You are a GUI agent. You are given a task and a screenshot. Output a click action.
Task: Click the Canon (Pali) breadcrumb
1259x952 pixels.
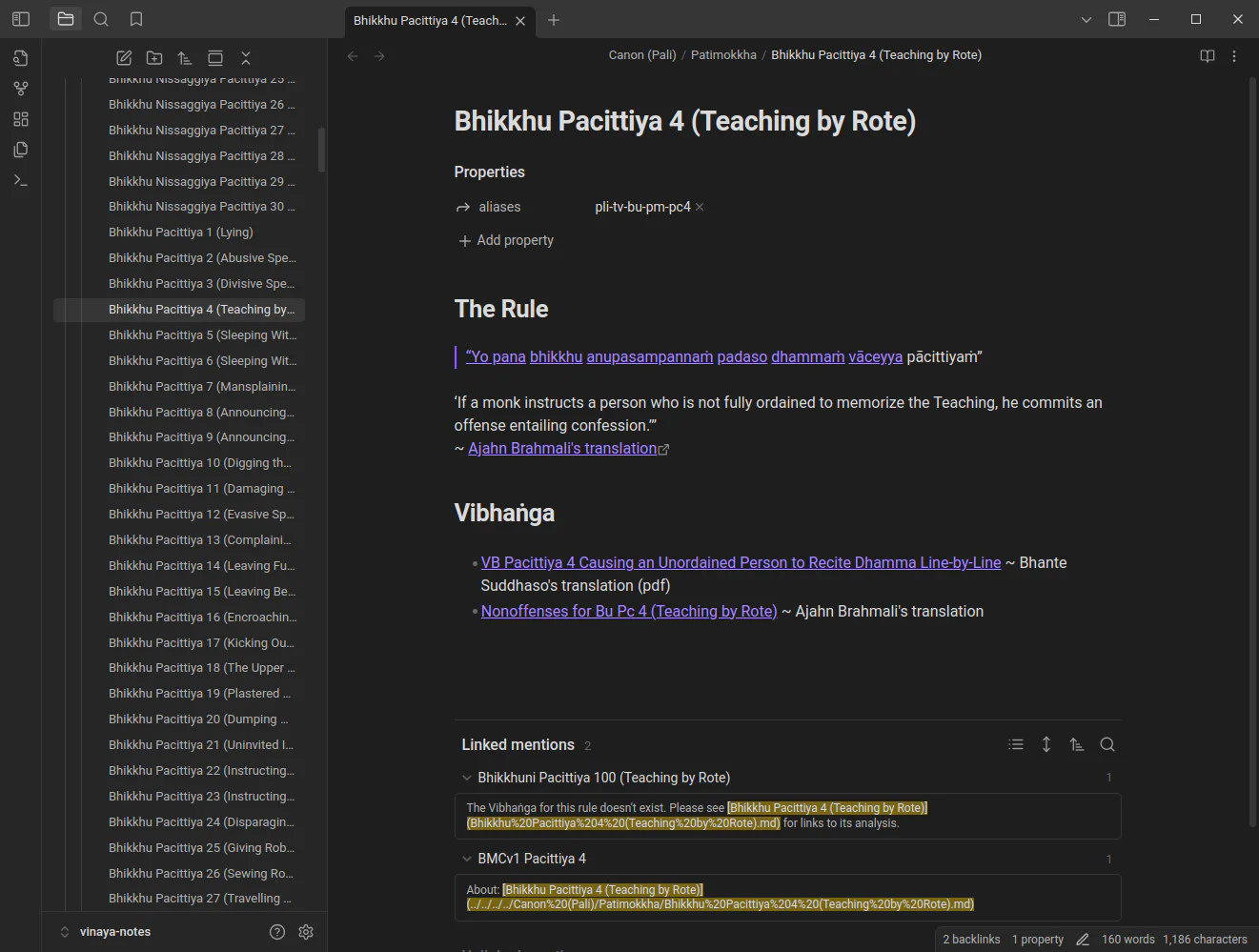pyautogui.click(x=642, y=55)
